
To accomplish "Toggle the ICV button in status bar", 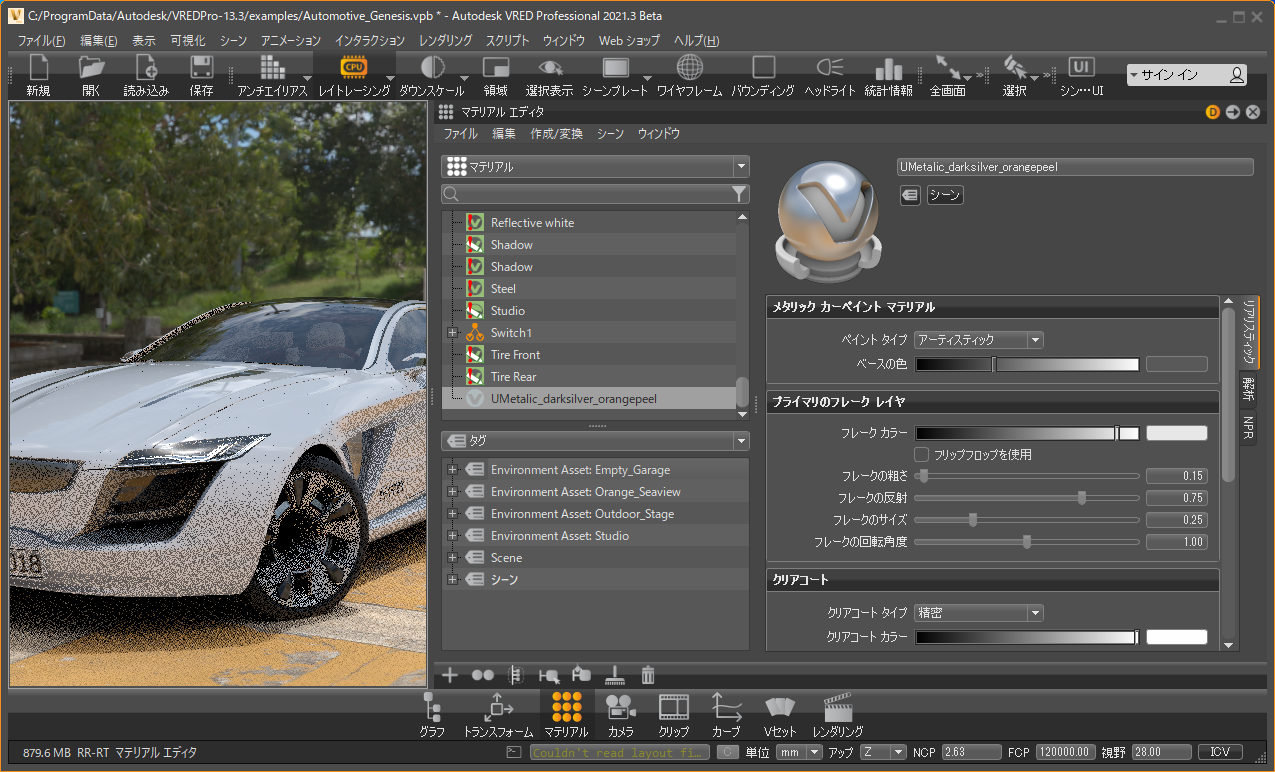I will coord(1220,752).
